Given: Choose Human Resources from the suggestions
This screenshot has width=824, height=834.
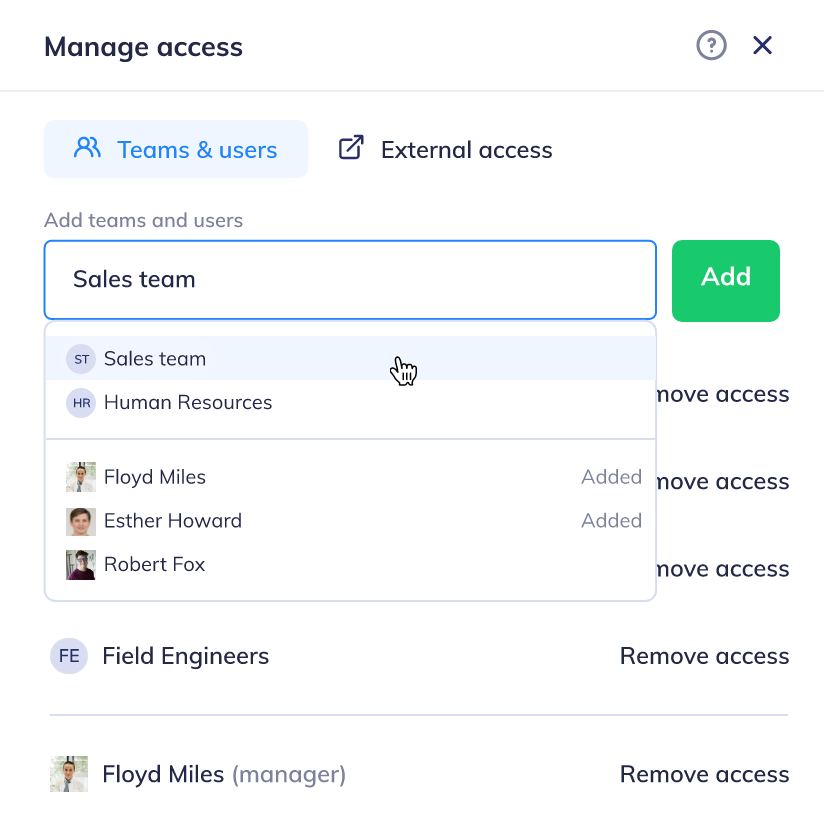Looking at the screenshot, I should (350, 403).
